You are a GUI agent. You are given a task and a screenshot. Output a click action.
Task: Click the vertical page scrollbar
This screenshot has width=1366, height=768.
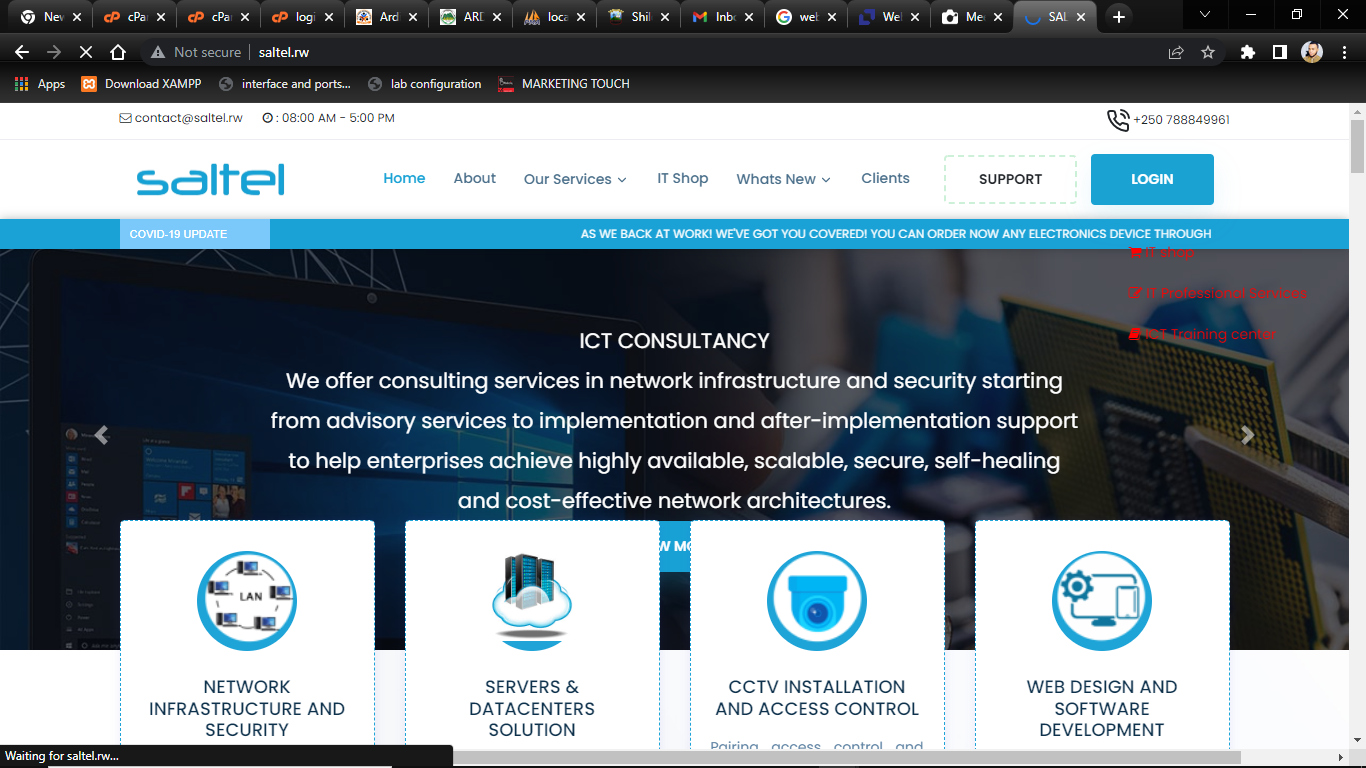(x=1357, y=400)
